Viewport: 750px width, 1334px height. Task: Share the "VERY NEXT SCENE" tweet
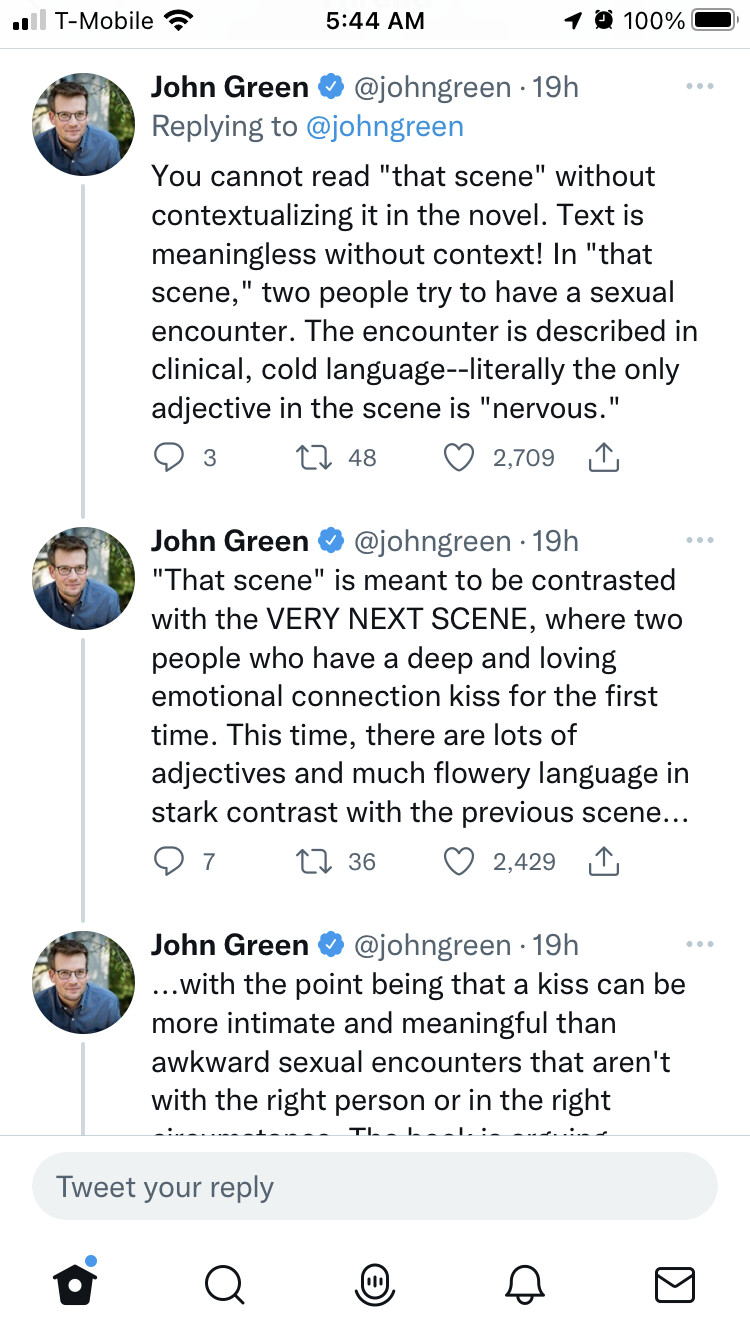pos(603,861)
